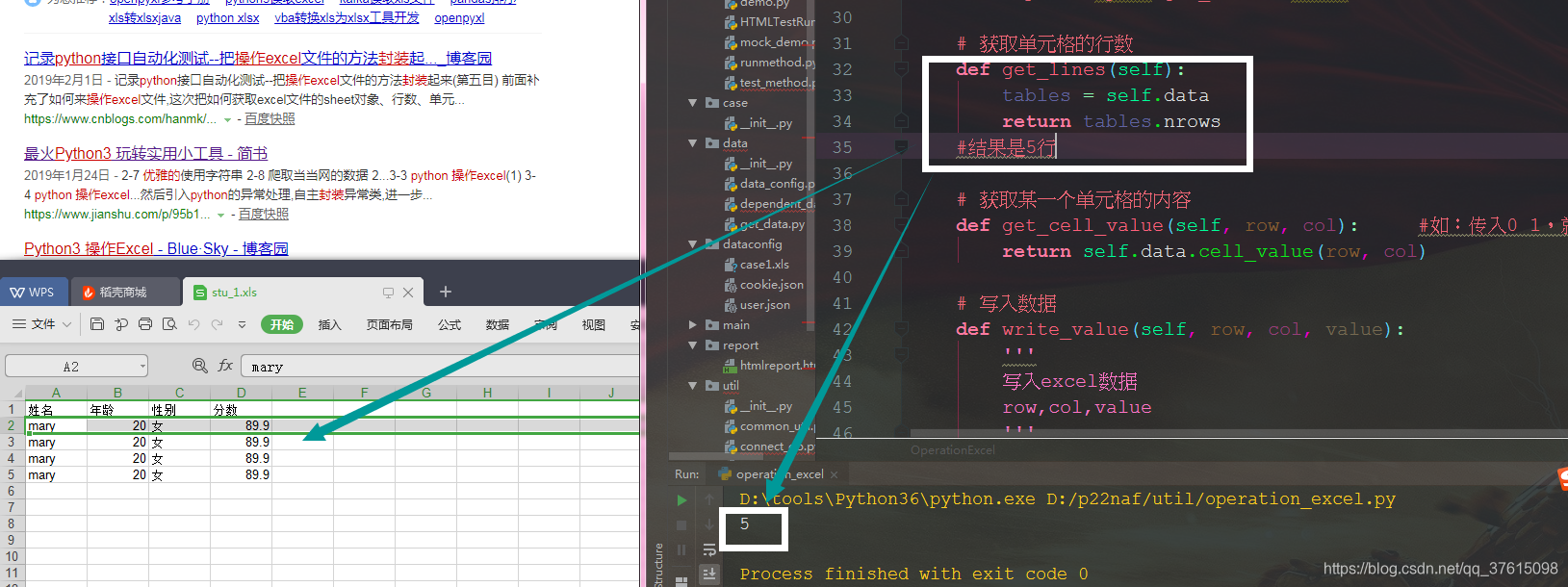Click the Redo arrow in WPS toolbar

[x=218, y=324]
